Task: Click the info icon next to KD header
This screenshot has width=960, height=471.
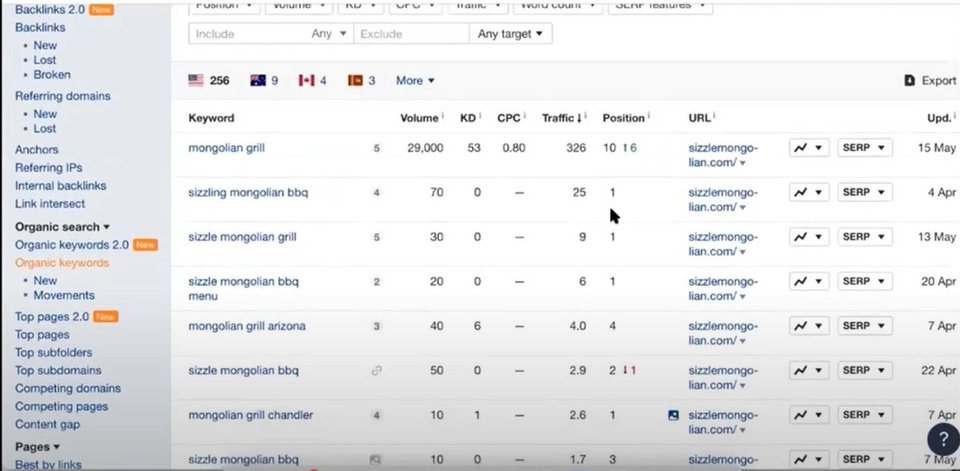Action: [x=480, y=115]
